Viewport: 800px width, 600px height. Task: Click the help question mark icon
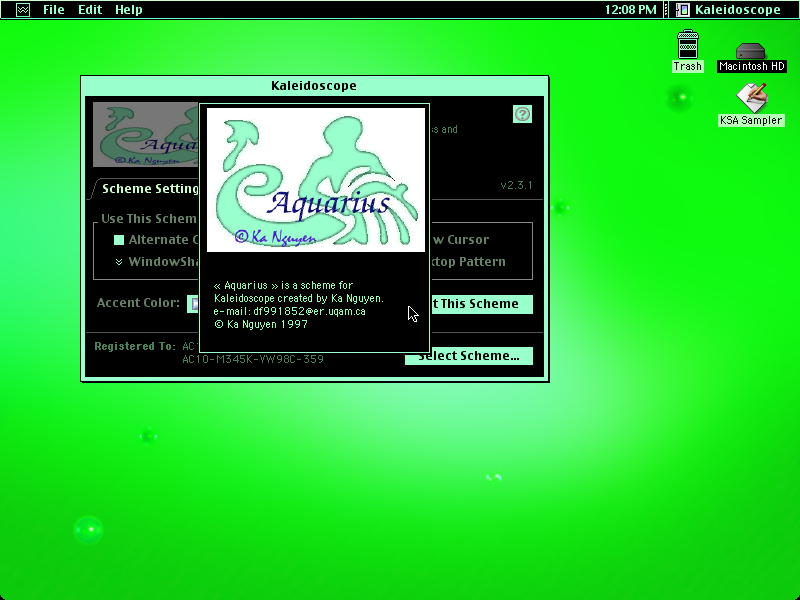tap(522, 114)
